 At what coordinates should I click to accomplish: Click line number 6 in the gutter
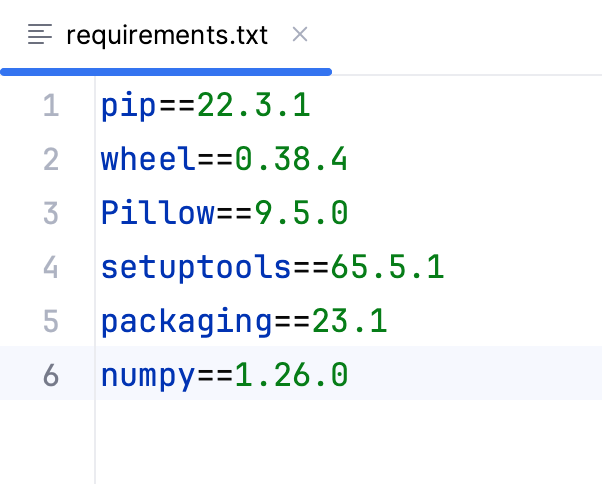click(51, 375)
